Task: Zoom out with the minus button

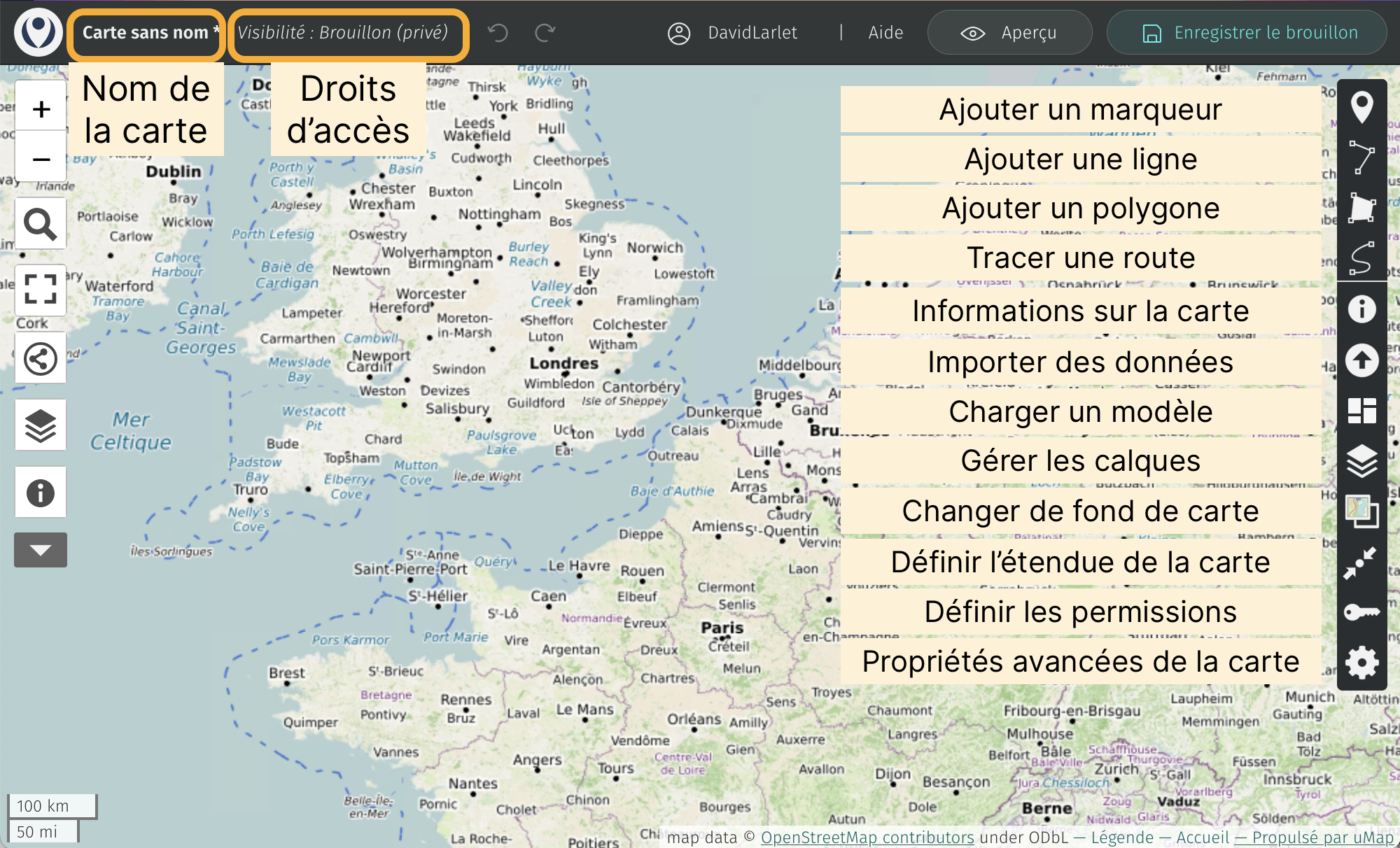Action: click(41, 159)
